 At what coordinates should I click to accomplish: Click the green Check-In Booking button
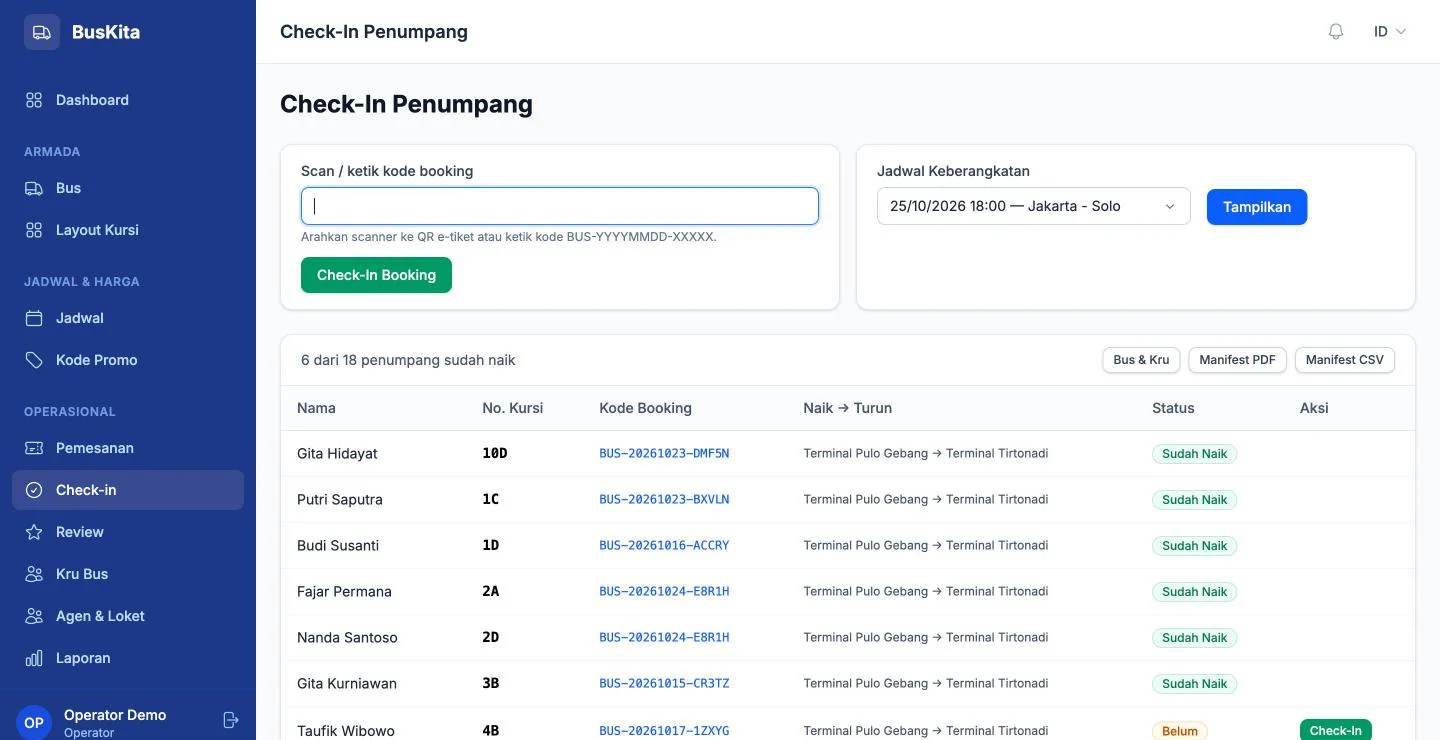(376, 275)
